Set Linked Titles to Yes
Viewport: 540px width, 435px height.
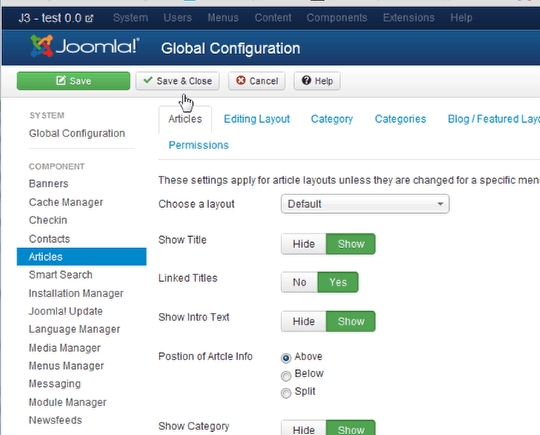pyautogui.click(x=338, y=282)
